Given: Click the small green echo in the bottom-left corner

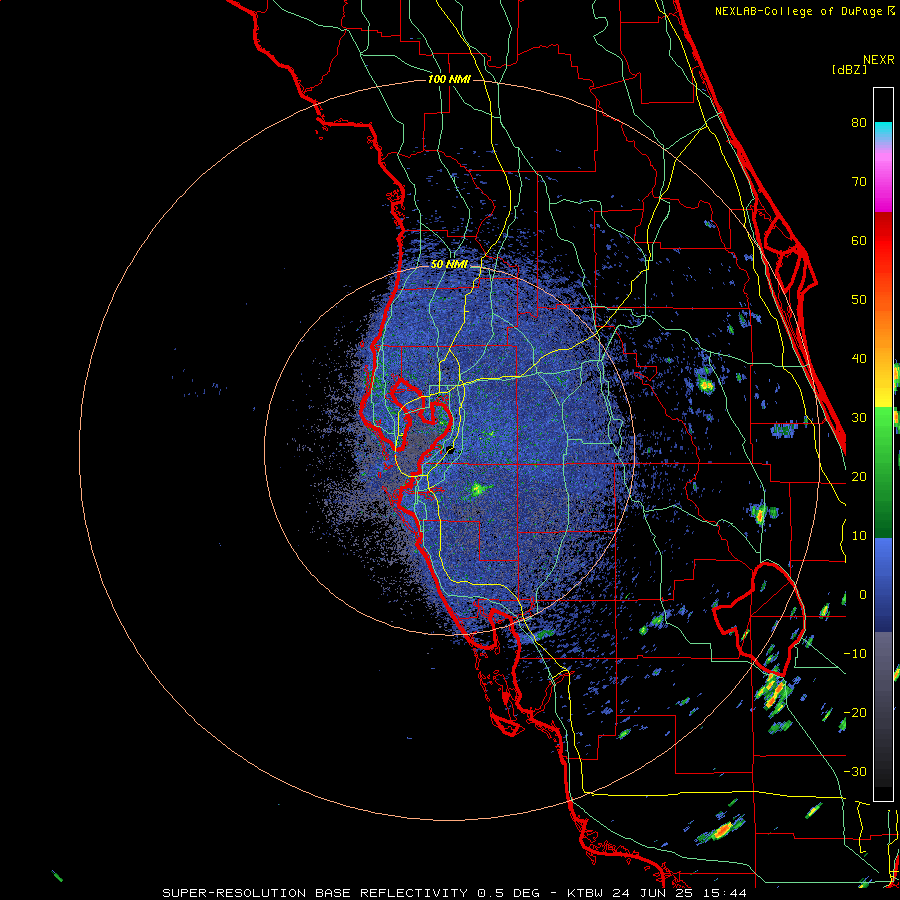Looking at the screenshot, I should [x=57, y=876].
